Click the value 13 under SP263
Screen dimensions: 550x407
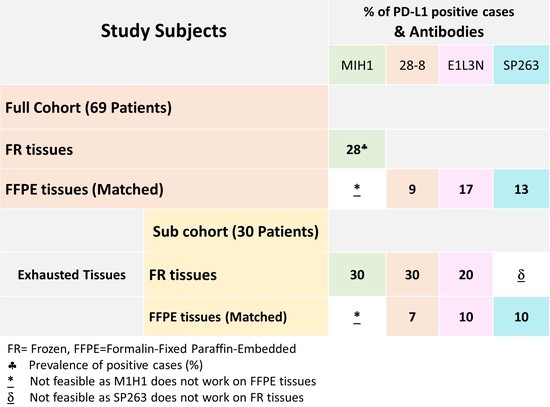[x=521, y=189]
